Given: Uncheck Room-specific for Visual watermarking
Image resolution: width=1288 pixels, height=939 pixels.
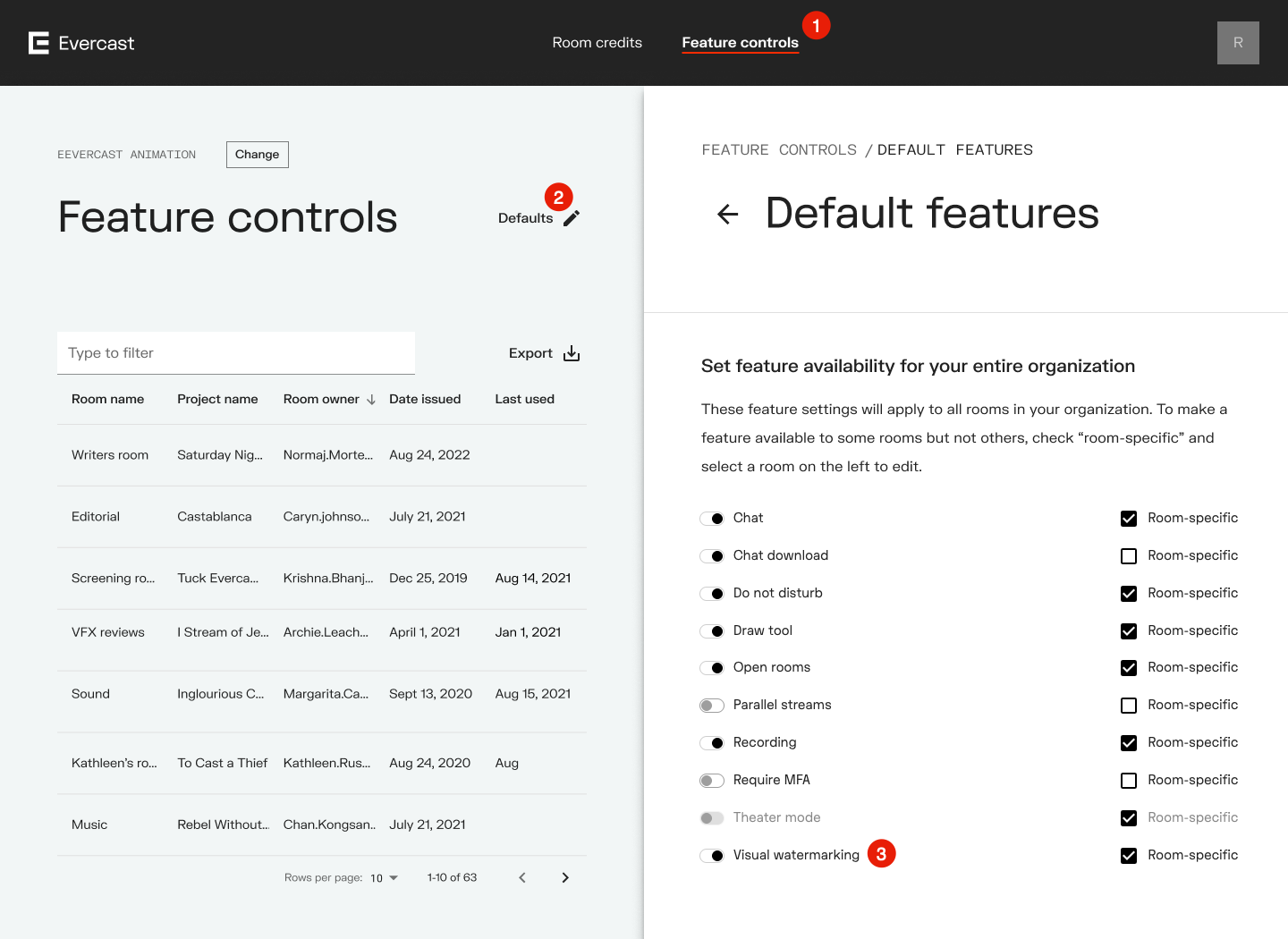Looking at the screenshot, I should click(x=1129, y=856).
